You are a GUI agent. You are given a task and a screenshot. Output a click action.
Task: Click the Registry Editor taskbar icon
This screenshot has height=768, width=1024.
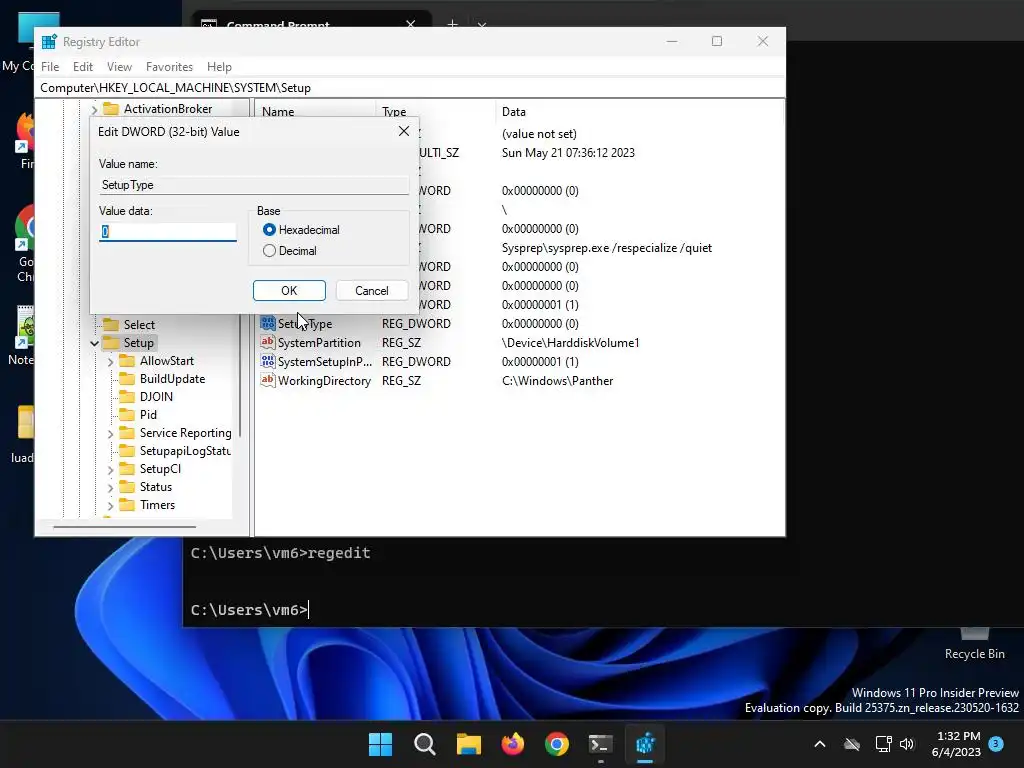(645, 744)
